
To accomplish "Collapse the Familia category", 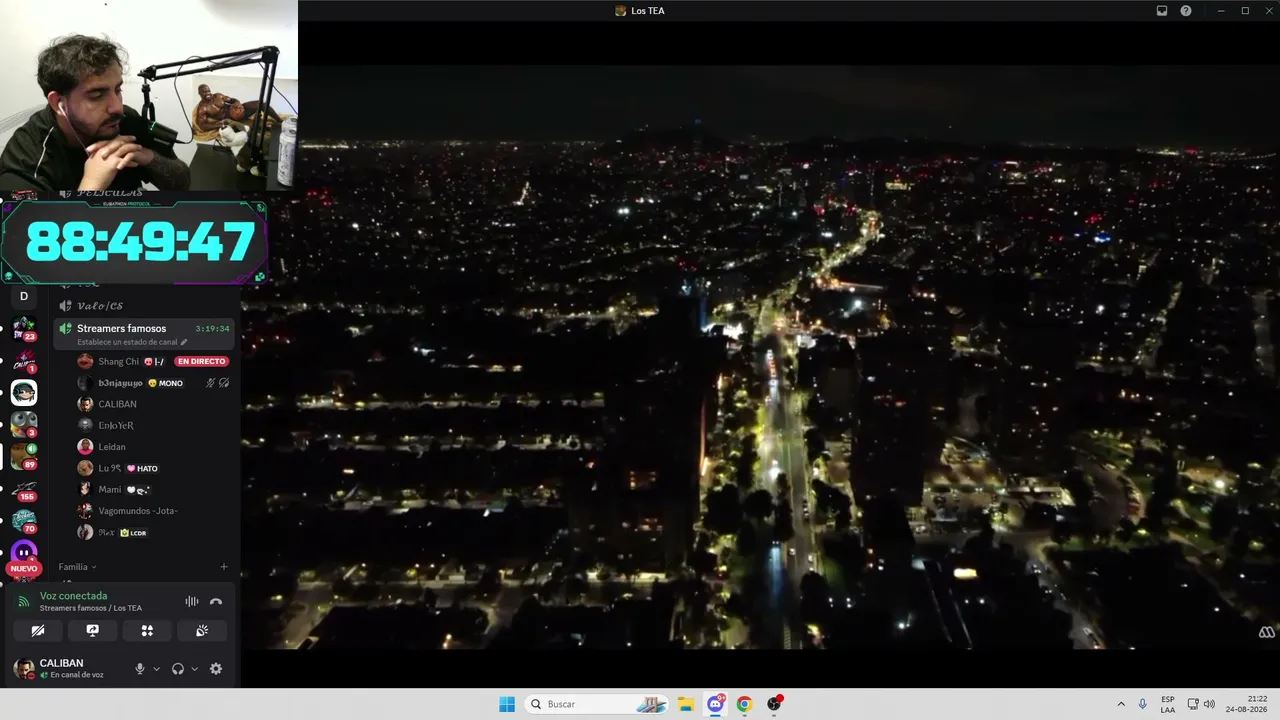I will point(77,567).
